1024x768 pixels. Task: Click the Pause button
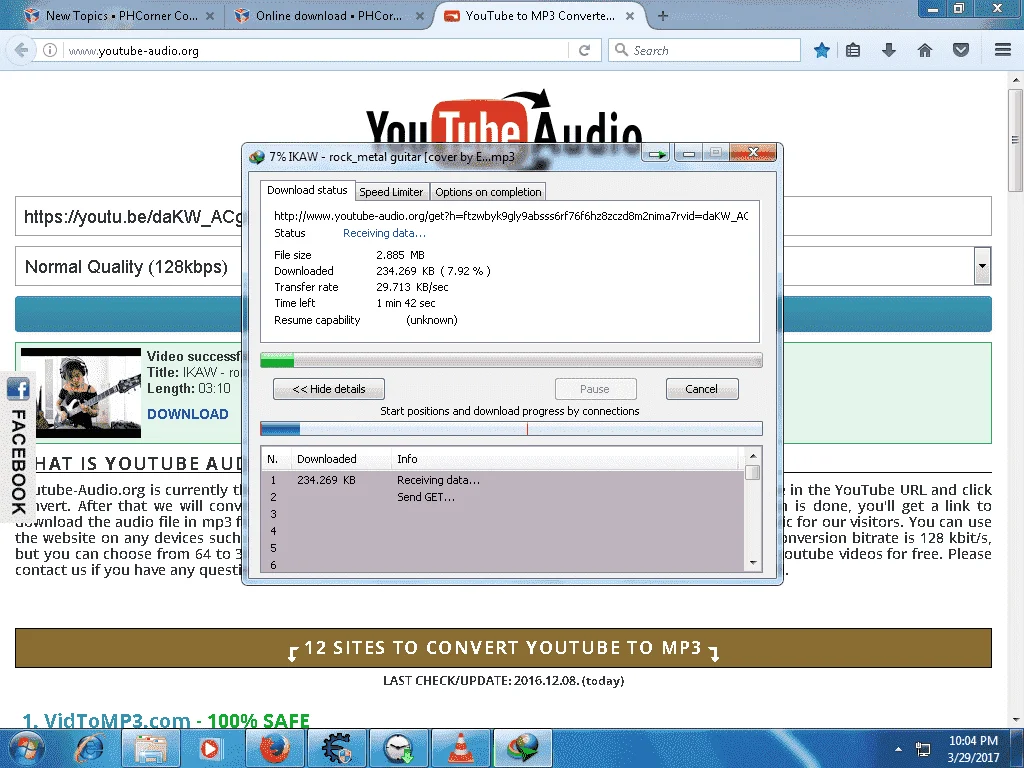[595, 389]
